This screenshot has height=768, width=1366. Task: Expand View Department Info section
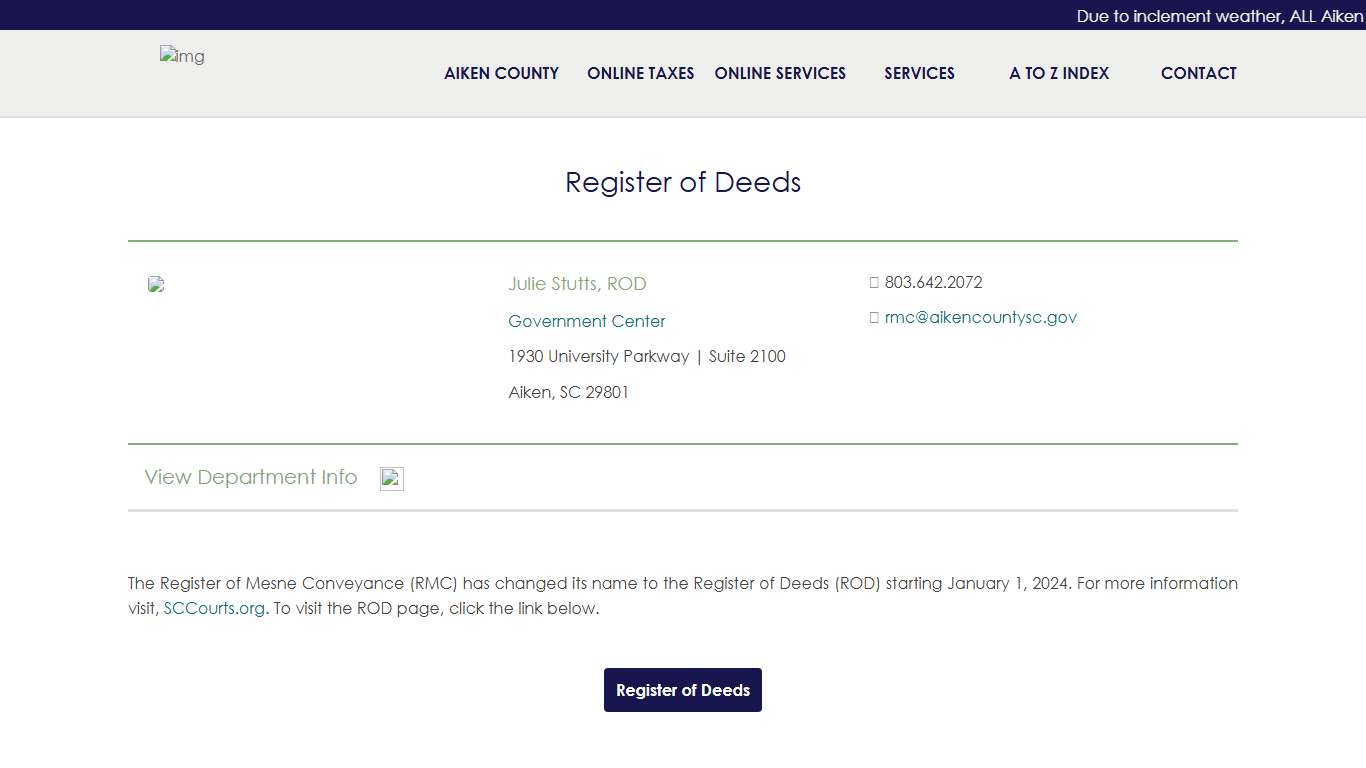click(251, 478)
